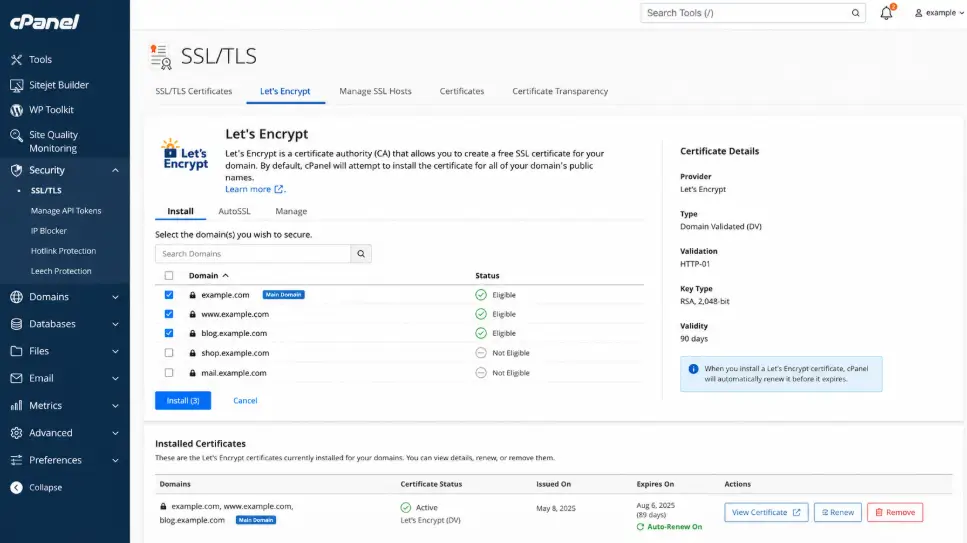
Task: Open Manage API Tokens in sidebar
Action: click(66, 210)
